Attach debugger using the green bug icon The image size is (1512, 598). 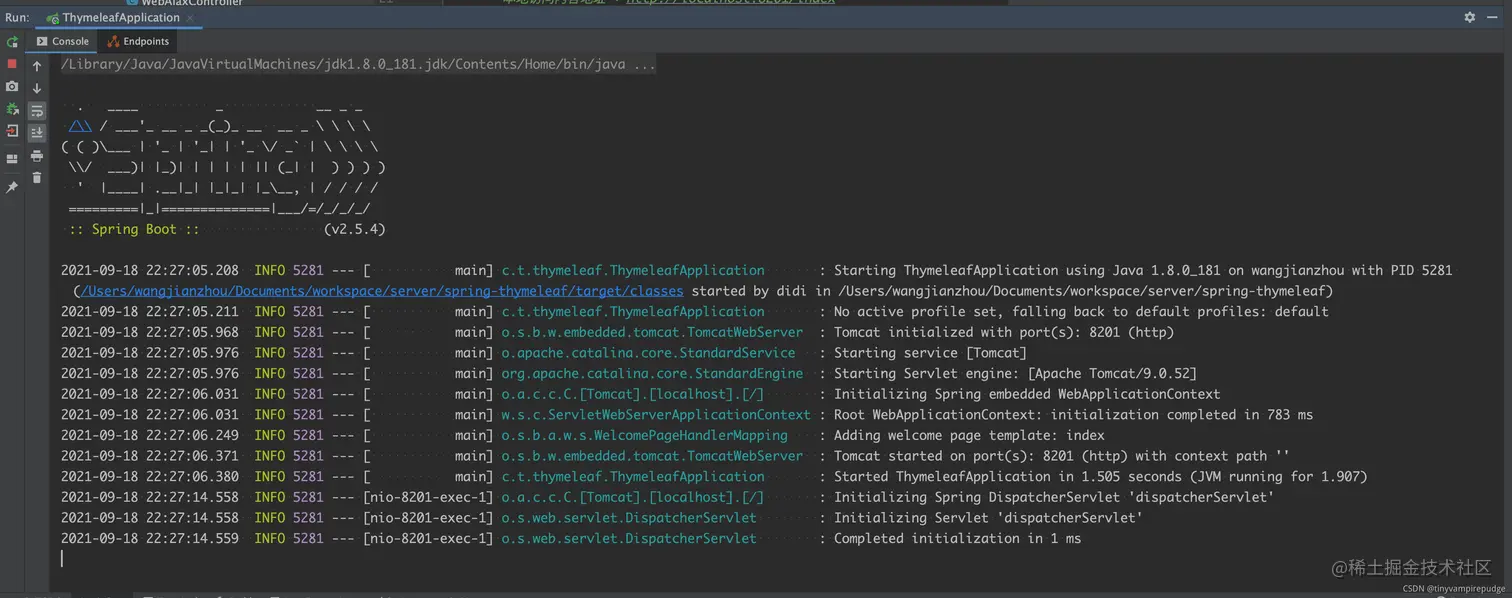click(x=12, y=109)
